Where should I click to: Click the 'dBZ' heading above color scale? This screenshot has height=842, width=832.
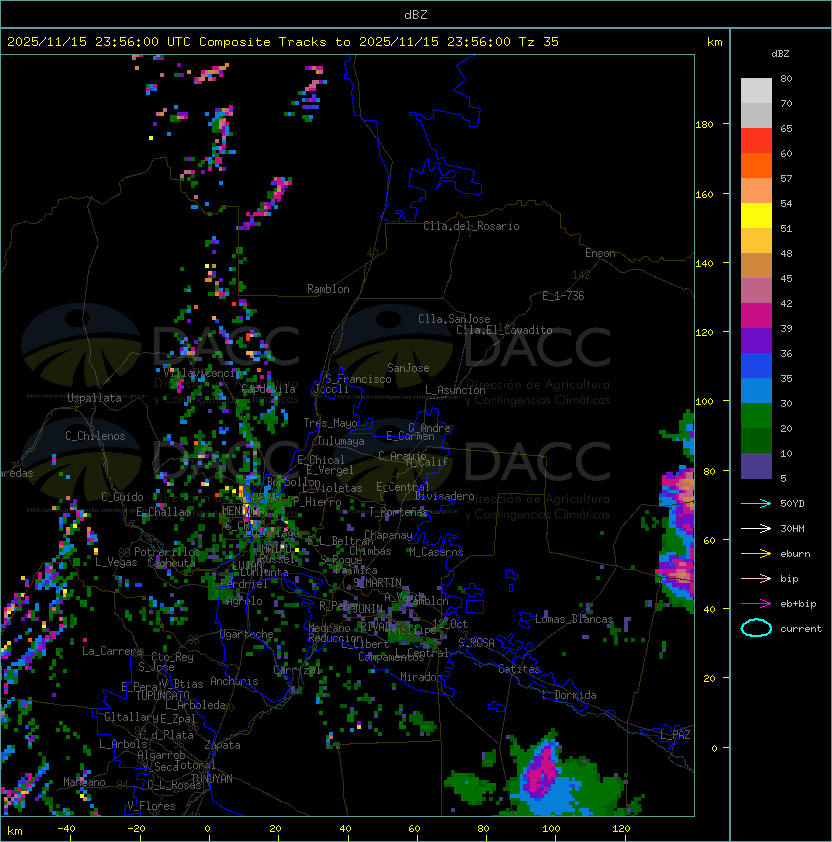pyautogui.click(x=780, y=54)
